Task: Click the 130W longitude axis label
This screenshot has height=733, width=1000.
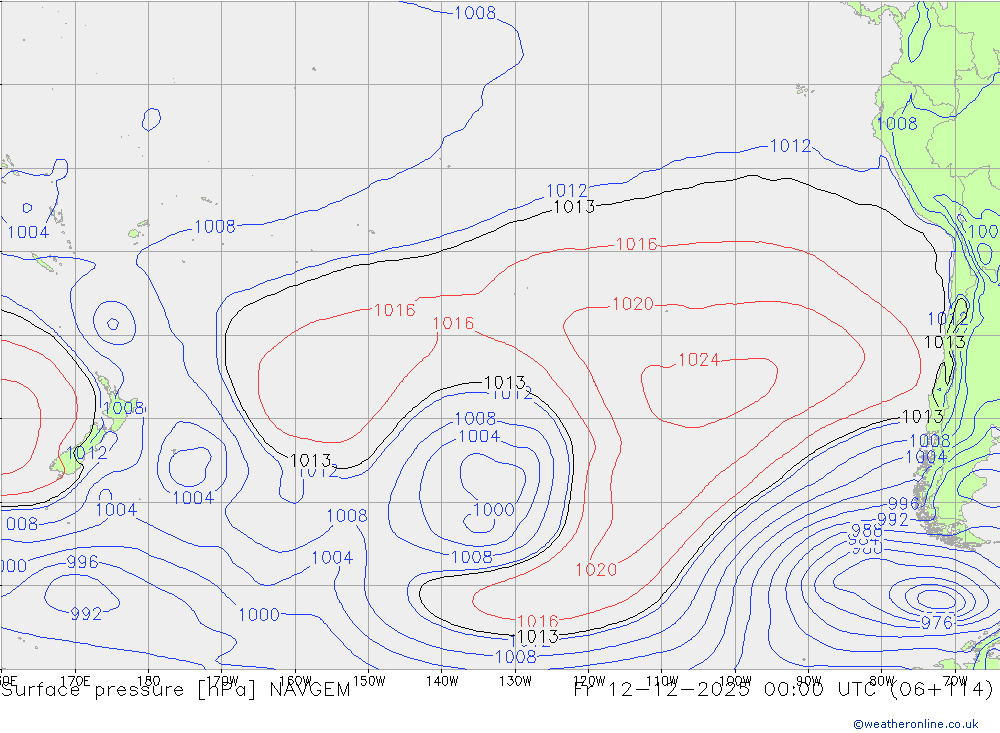Action: [x=515, y=681]
